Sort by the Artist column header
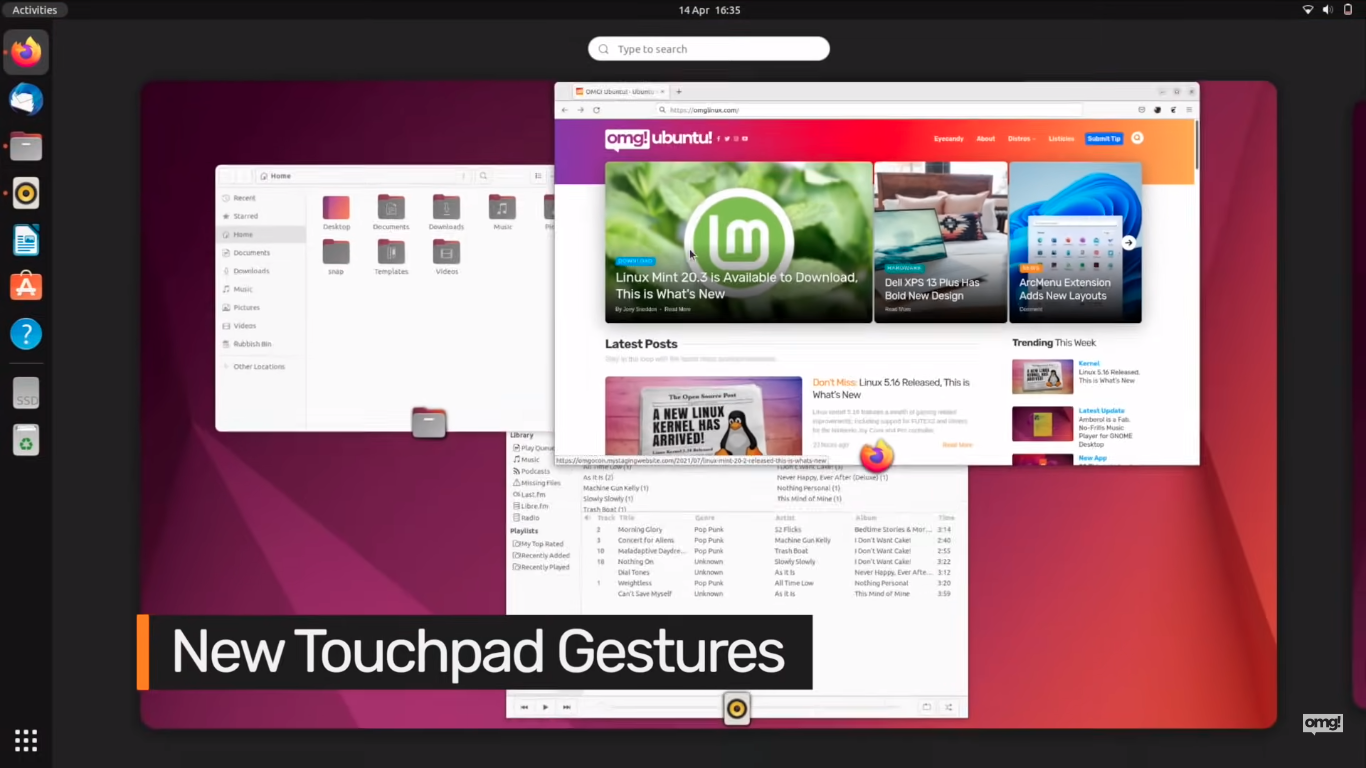The height and width of the screenshot is (768, 1366). [x=785, y=518]
